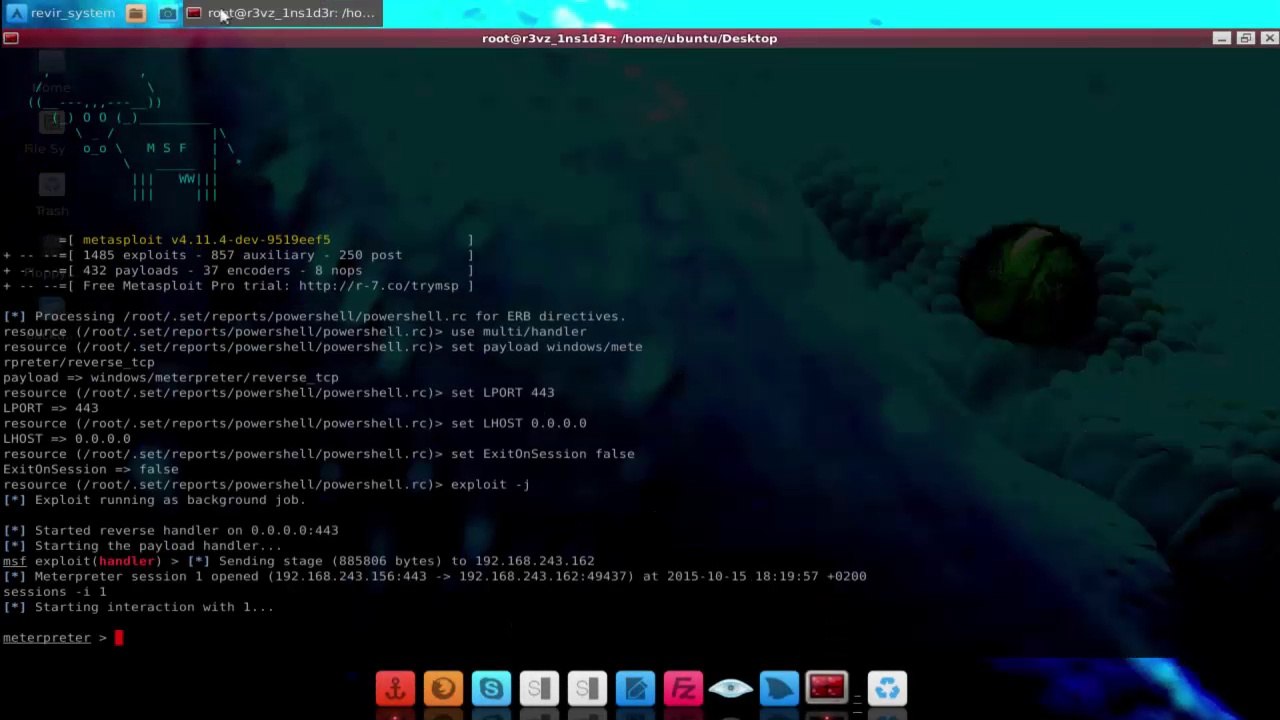Click the 'meterpreter >' prompt text

pyautogui.click(x=55, y=638)
